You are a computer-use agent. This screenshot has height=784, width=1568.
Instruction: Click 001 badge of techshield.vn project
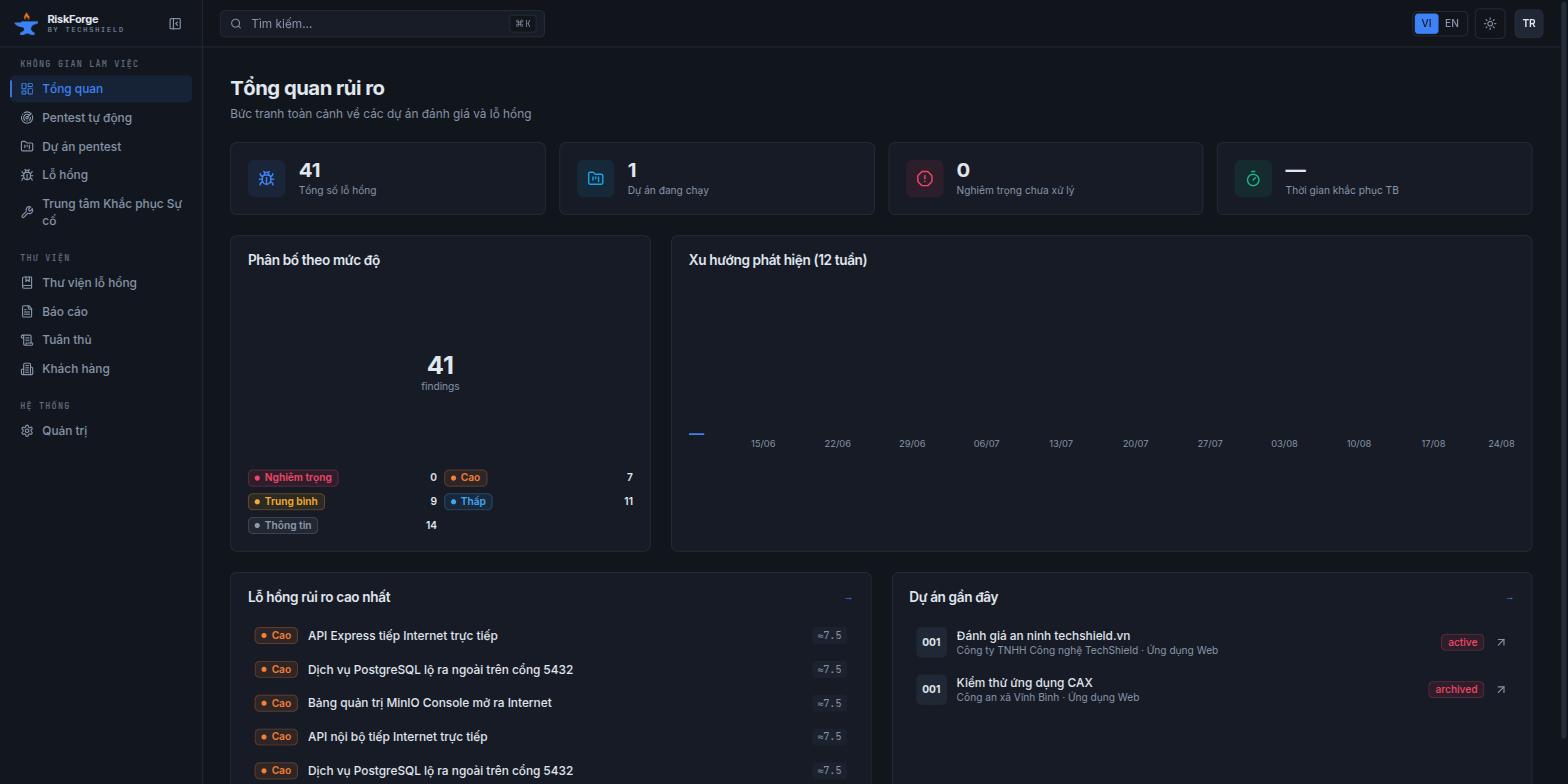(931, 642)
